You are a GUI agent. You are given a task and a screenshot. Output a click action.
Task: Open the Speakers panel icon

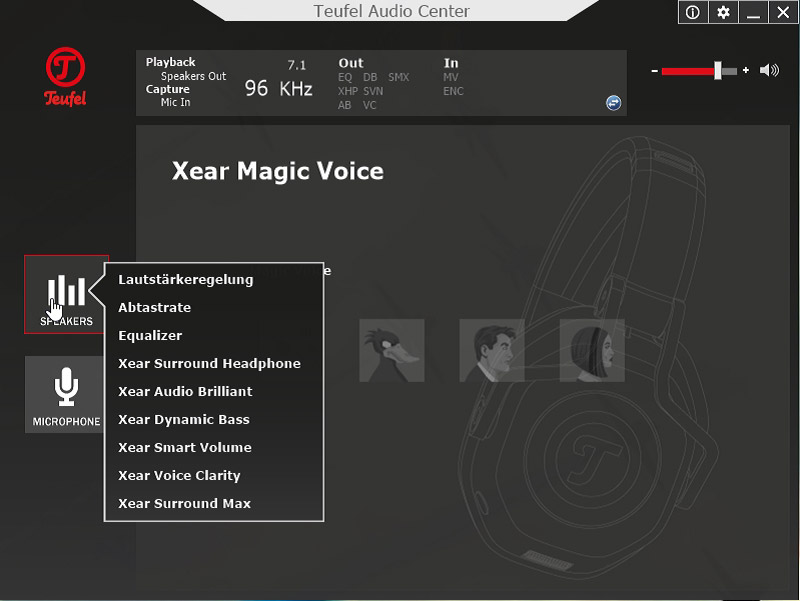point(66,294)
